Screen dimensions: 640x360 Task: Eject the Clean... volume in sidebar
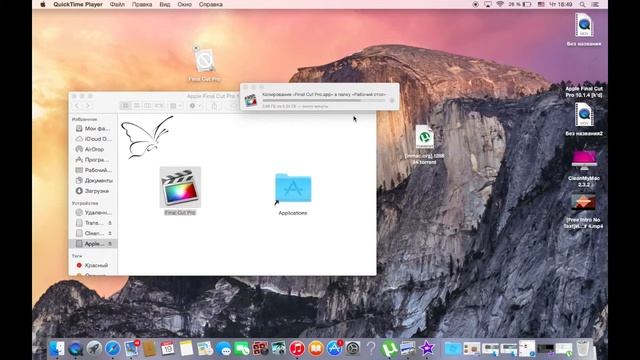coord(110,233)
